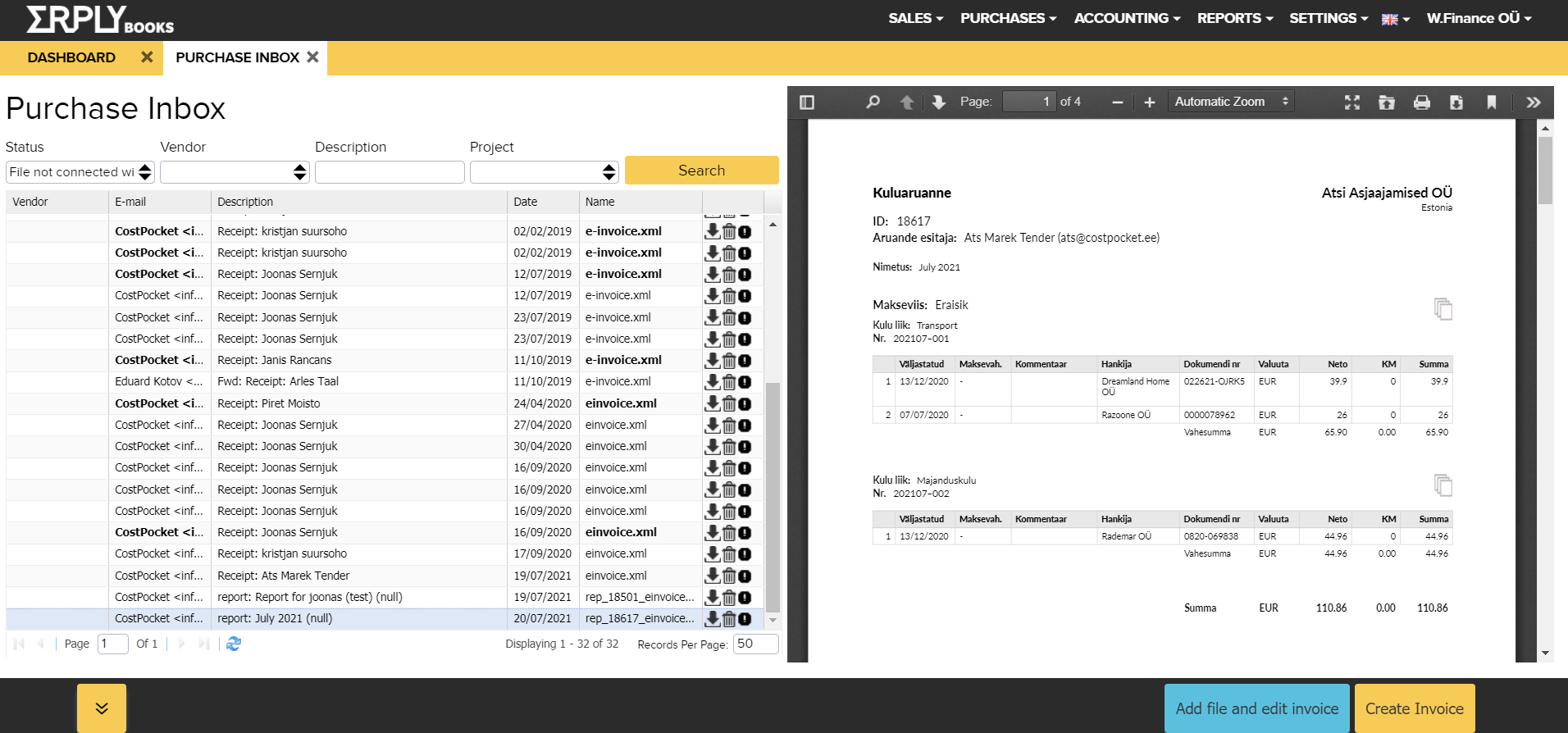
Task: Expand the bottom double-chevron button
Action: pos(102,708)
